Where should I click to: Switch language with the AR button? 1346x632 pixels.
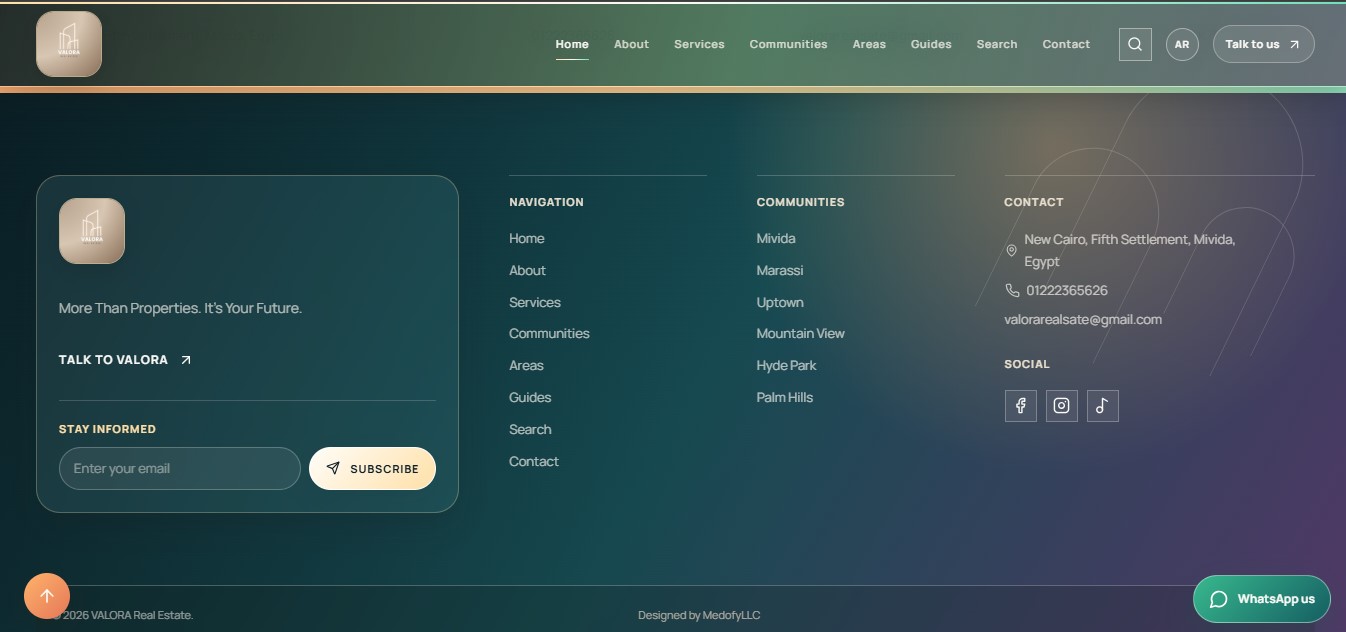(x=1182, y=44)
